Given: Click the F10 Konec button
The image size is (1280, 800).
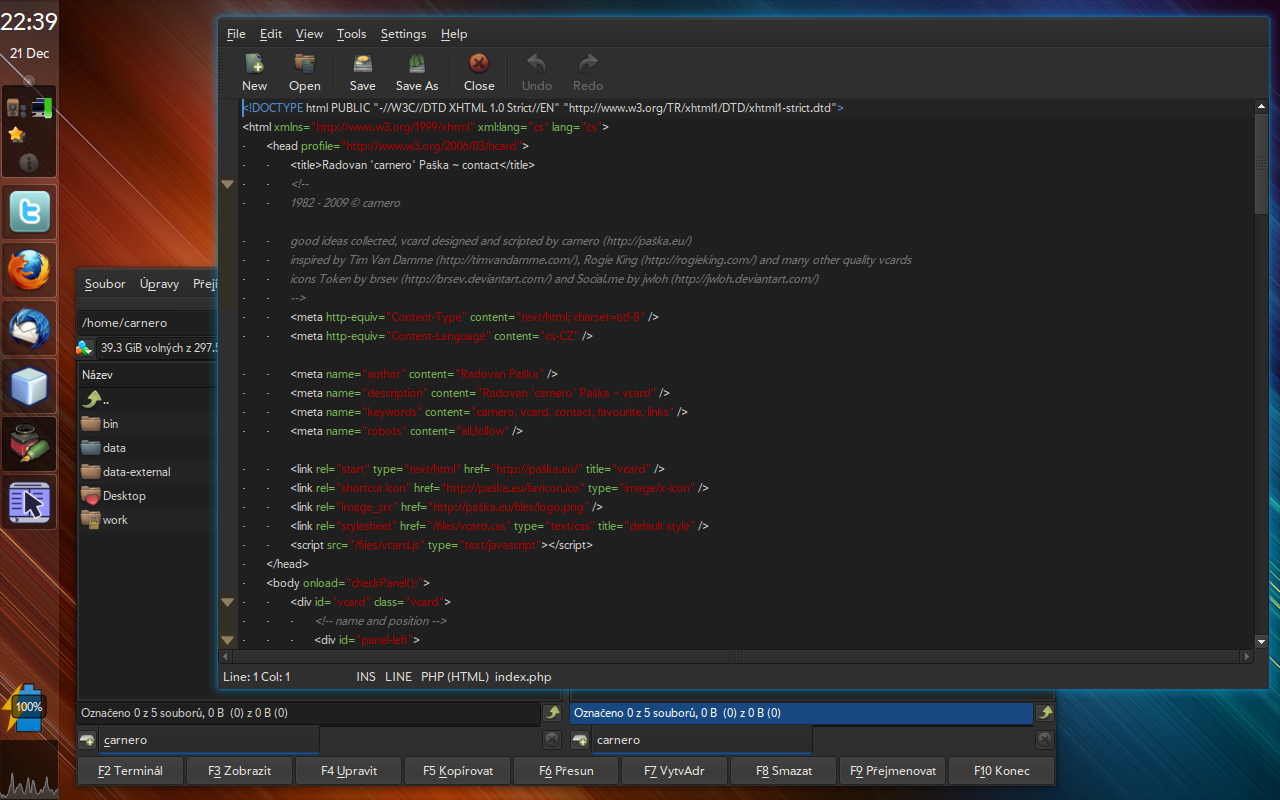Looking at the screenshot, I should [1001, 771].
